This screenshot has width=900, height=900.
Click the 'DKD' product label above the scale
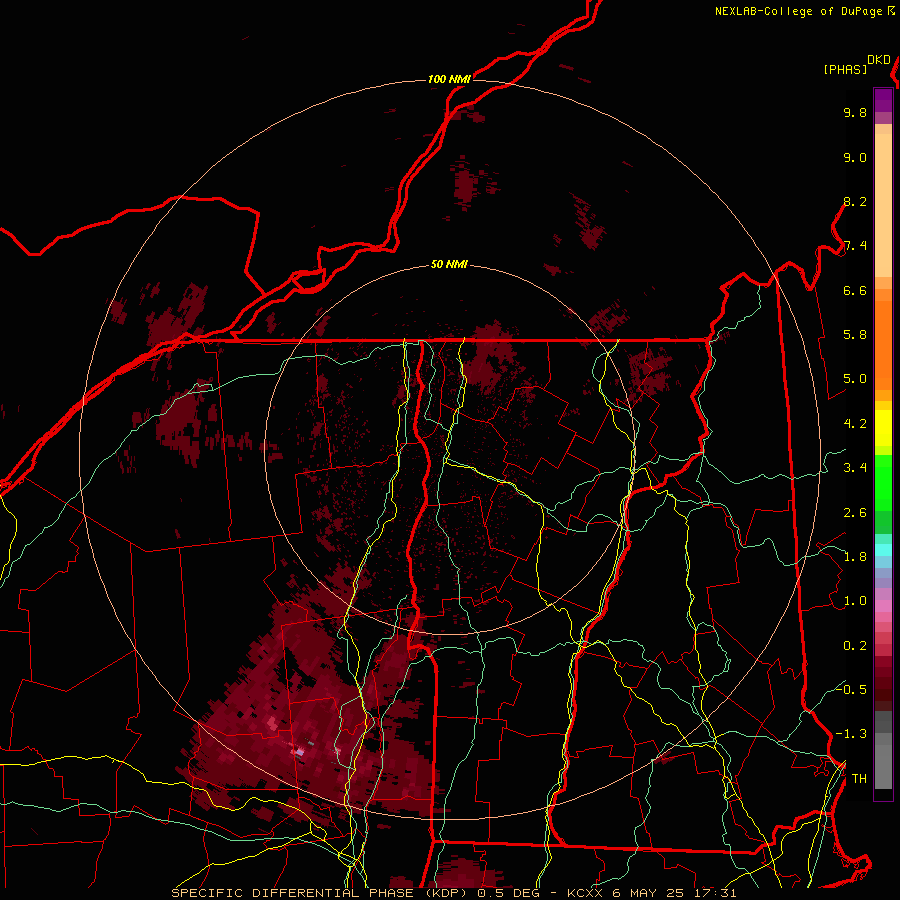point(879,60)
